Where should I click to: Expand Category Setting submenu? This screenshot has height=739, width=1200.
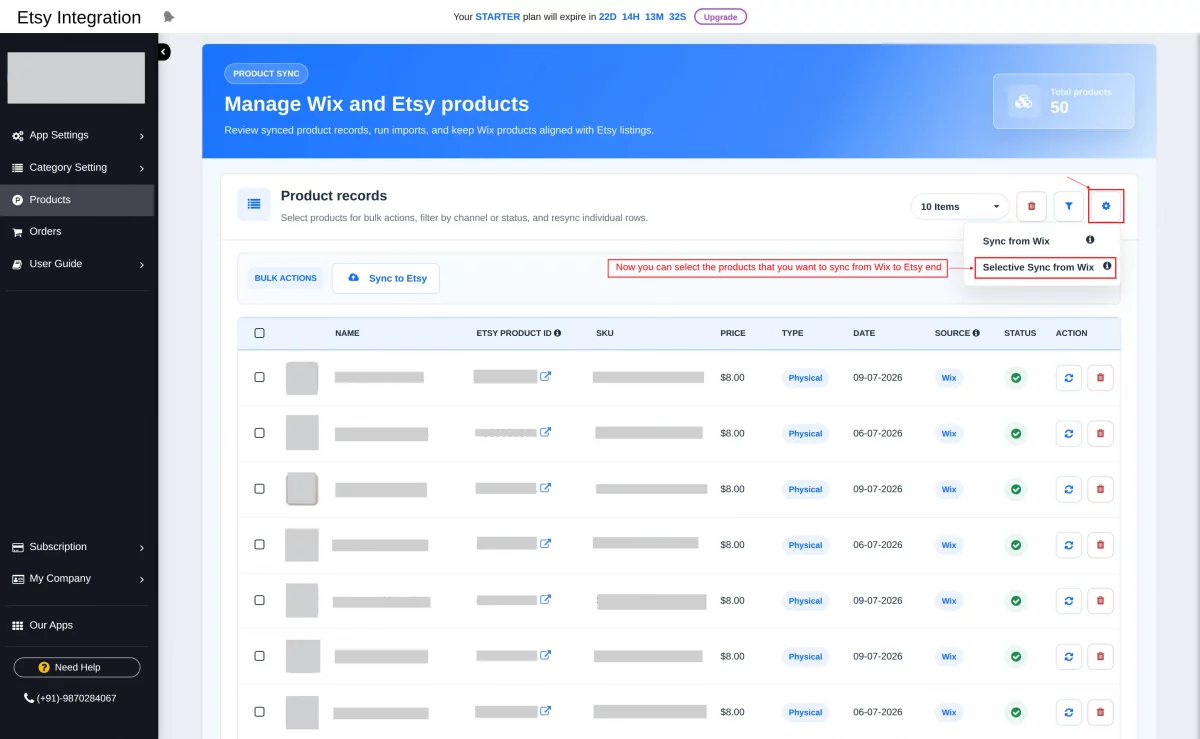coord(78,168)
